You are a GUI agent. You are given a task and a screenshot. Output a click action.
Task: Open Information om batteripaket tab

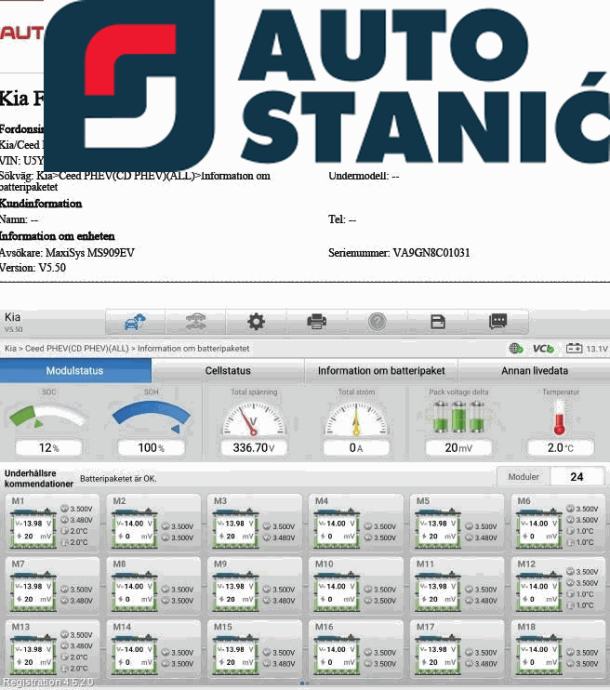(x=381, y=371)
